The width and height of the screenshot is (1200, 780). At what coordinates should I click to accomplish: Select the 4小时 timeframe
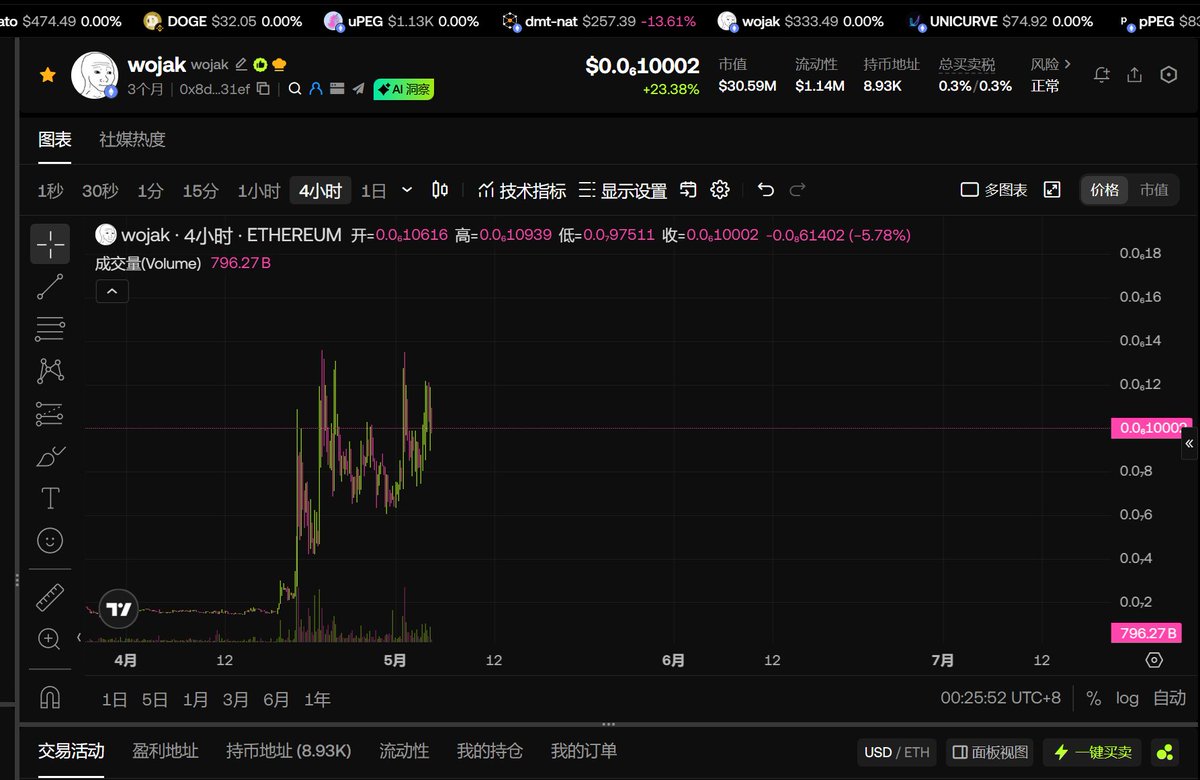point(320,191)
